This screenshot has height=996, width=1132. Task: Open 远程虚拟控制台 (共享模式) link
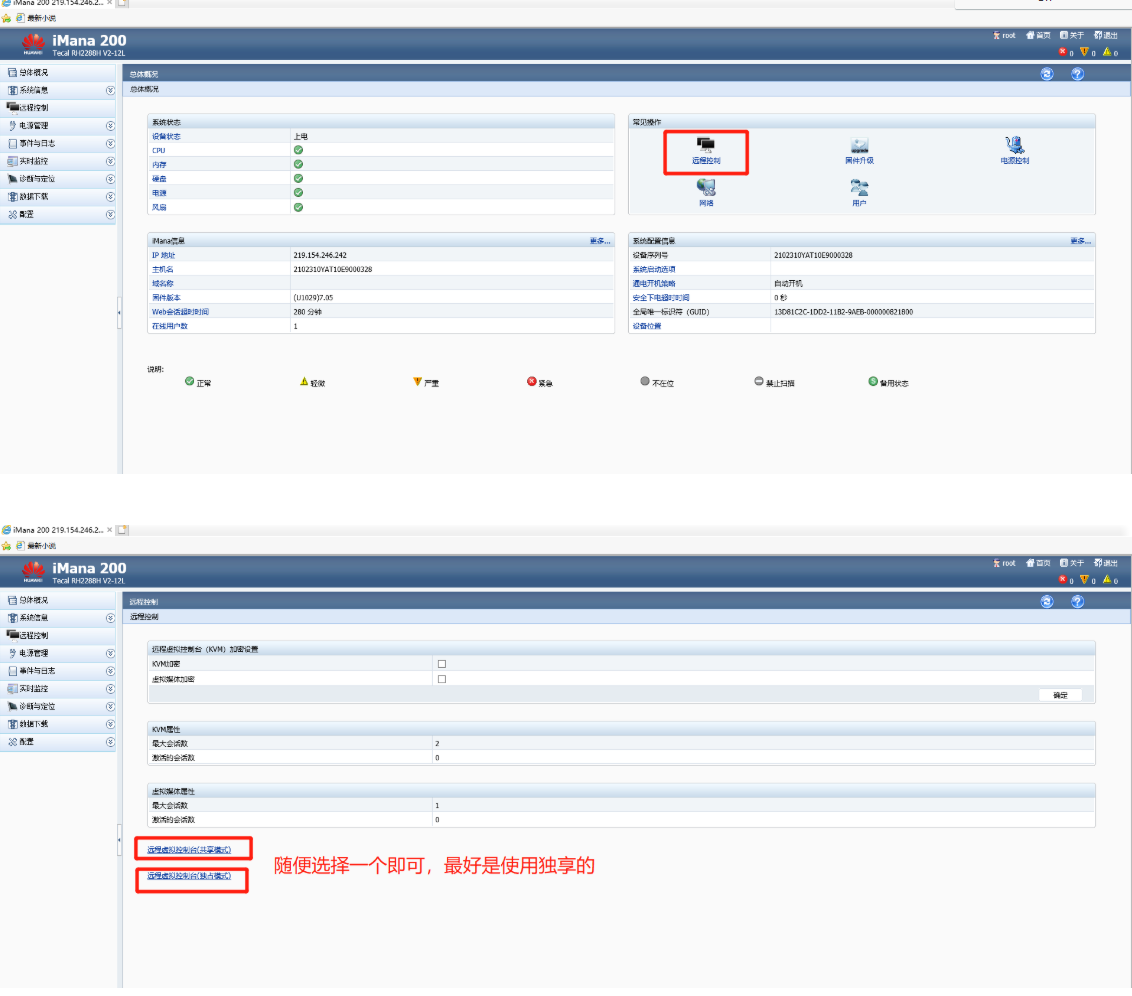(189, 850)
